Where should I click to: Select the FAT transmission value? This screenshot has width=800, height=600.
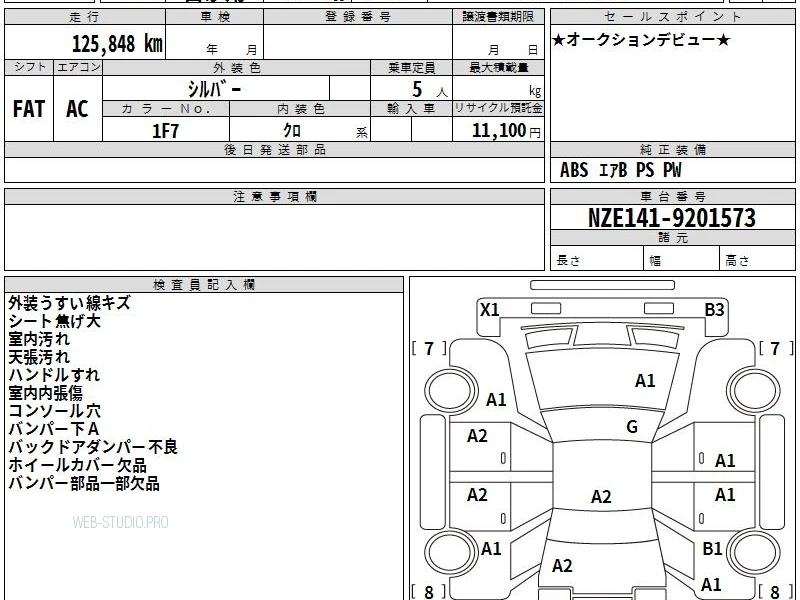click(29, 109)
